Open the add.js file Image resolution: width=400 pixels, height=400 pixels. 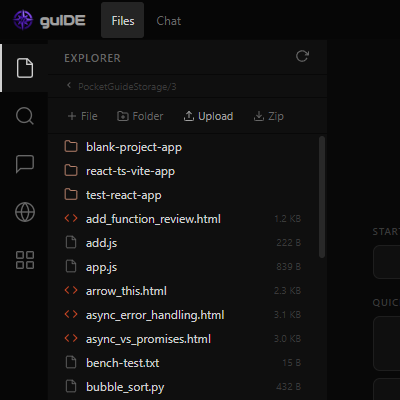coord(101,243)
